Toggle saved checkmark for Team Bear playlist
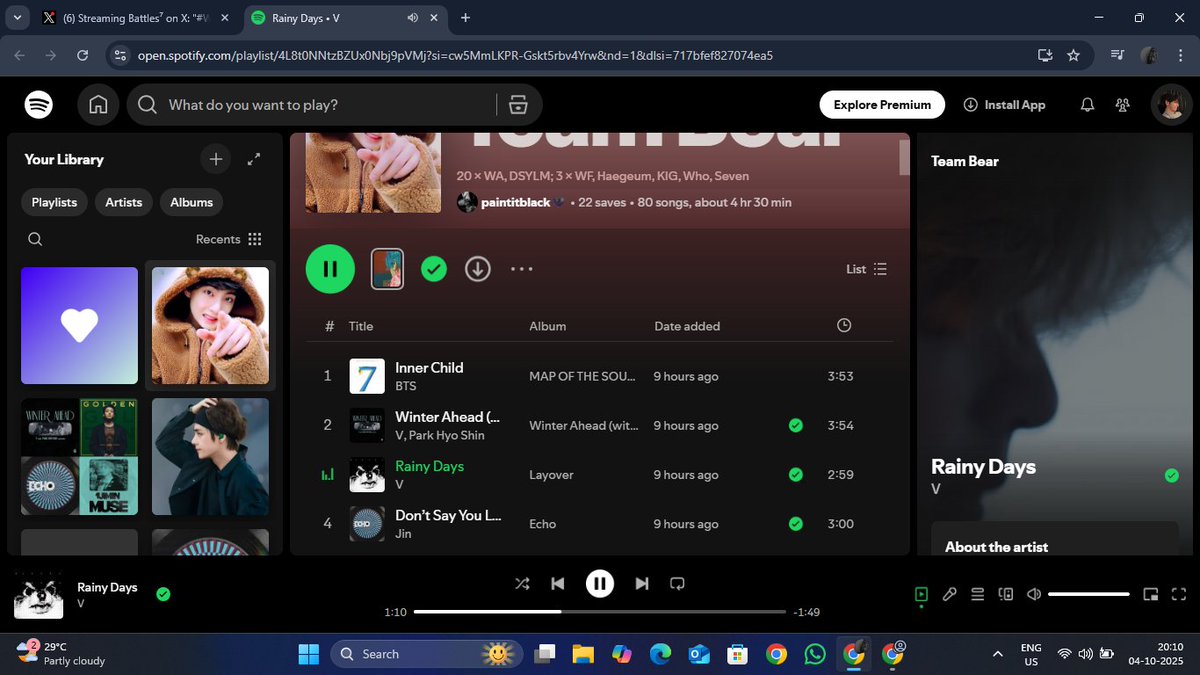The width and height of the screenshot is (1200, 675). coord(433,268)
